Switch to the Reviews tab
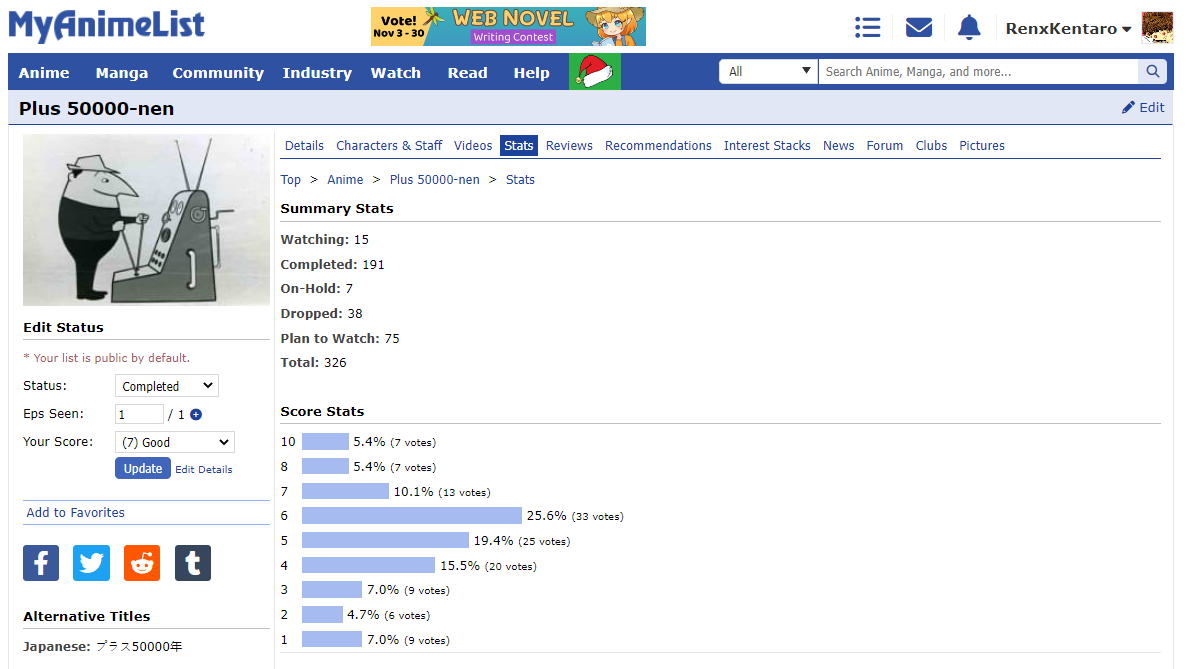 click(x=569, y=146)
